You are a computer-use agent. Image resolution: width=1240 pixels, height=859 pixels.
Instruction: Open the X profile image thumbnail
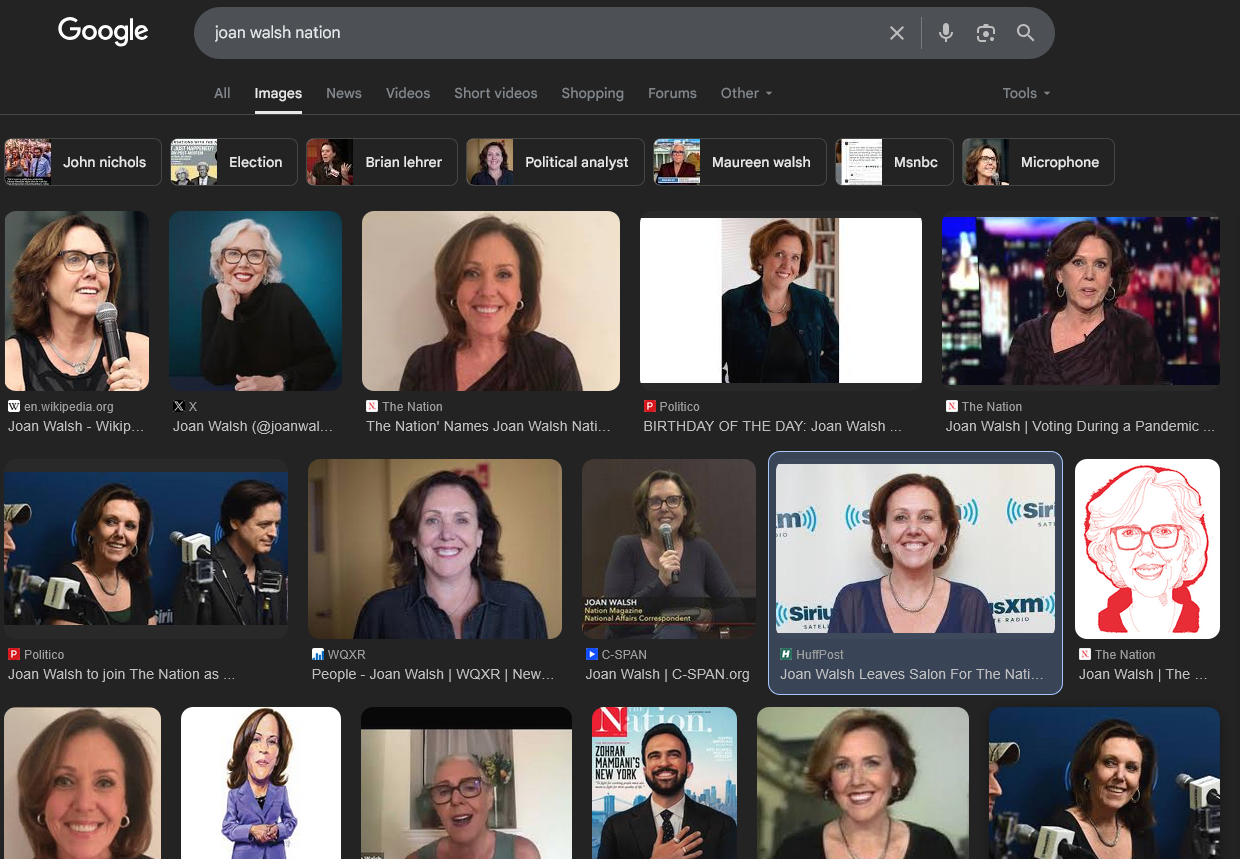(x=255, y=301)
